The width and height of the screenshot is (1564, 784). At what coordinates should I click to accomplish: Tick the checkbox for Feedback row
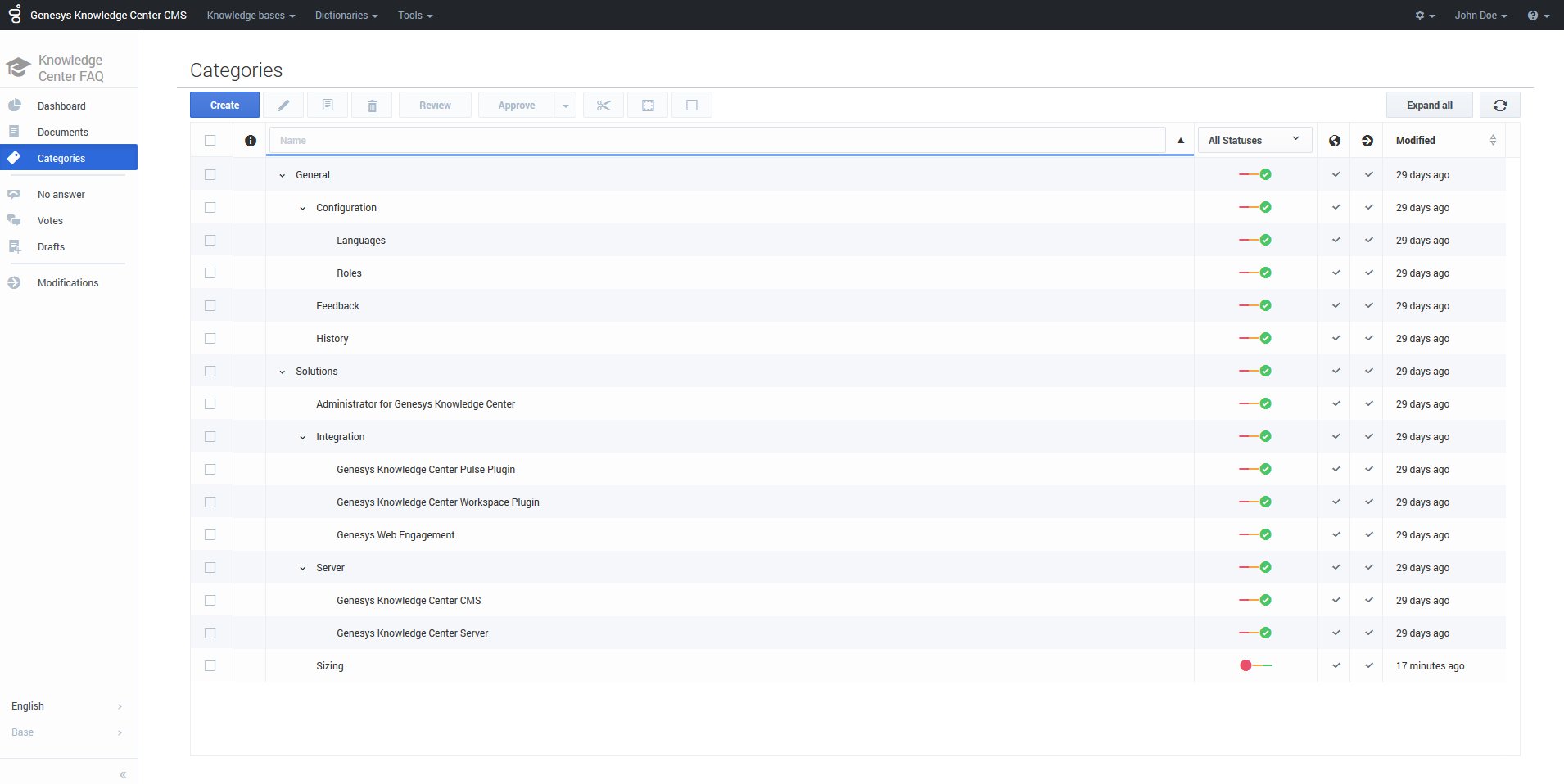coord(210,306)
